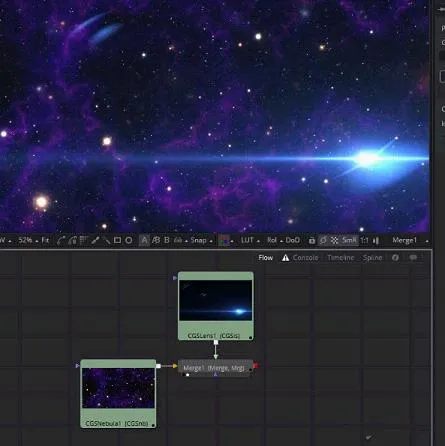Image resolution: width=445 pixels, height=446 pixels.
Task: Click the white output square below CGSLens1
Action: 216,342
